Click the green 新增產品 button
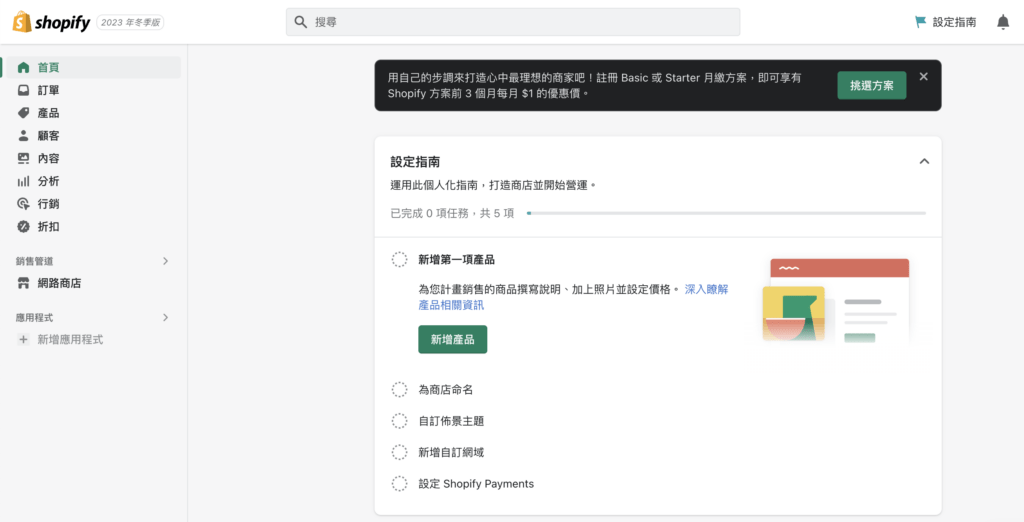 (453, 340)
